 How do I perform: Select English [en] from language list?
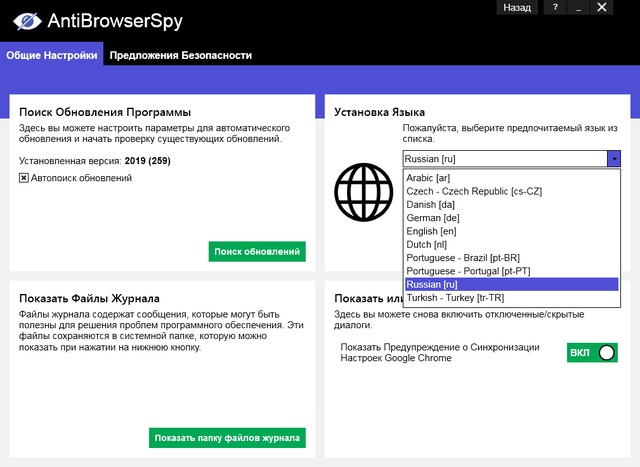click(x=431, y=230)
